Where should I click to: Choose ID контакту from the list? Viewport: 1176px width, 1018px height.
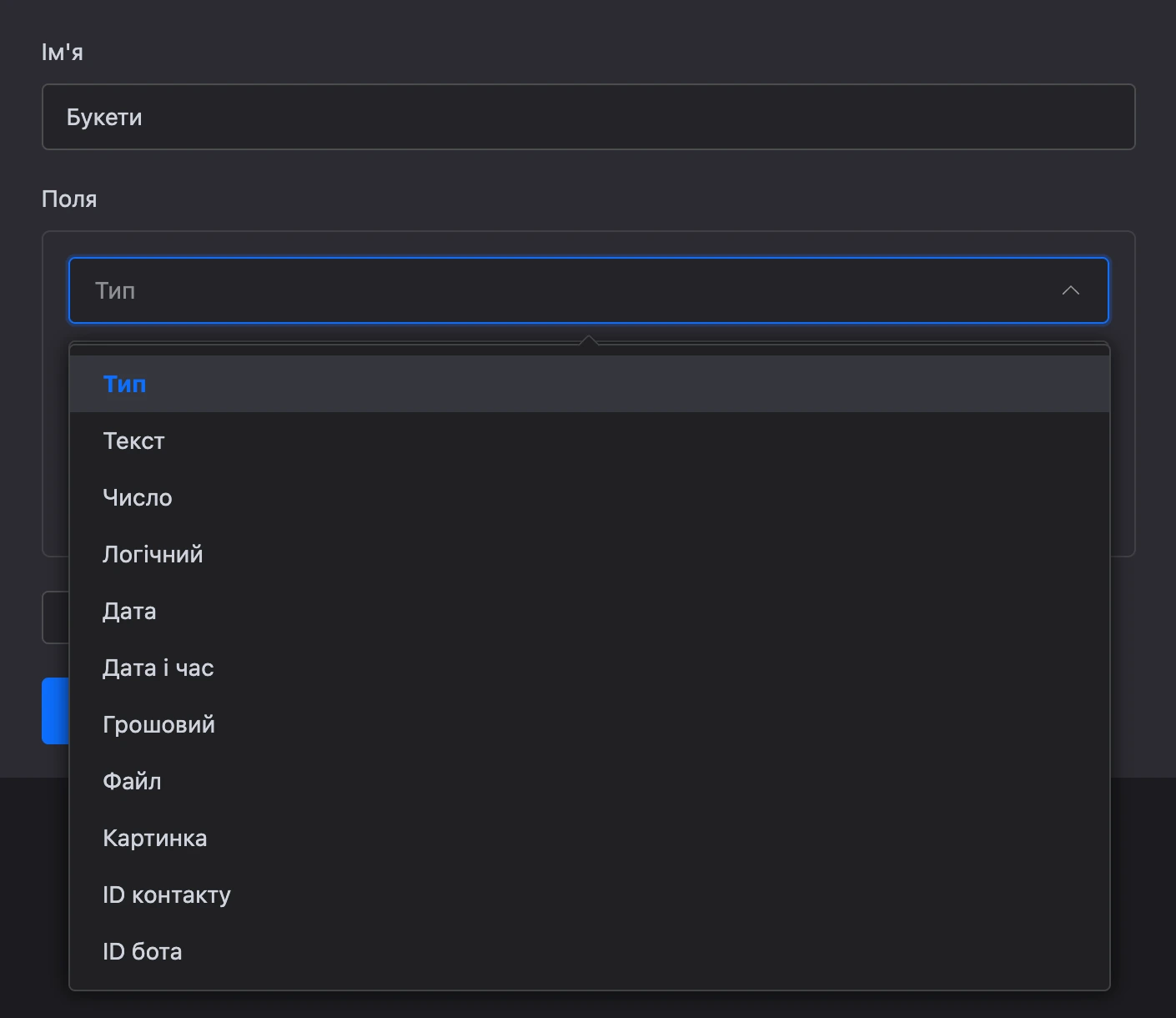[x=590, y=895]
